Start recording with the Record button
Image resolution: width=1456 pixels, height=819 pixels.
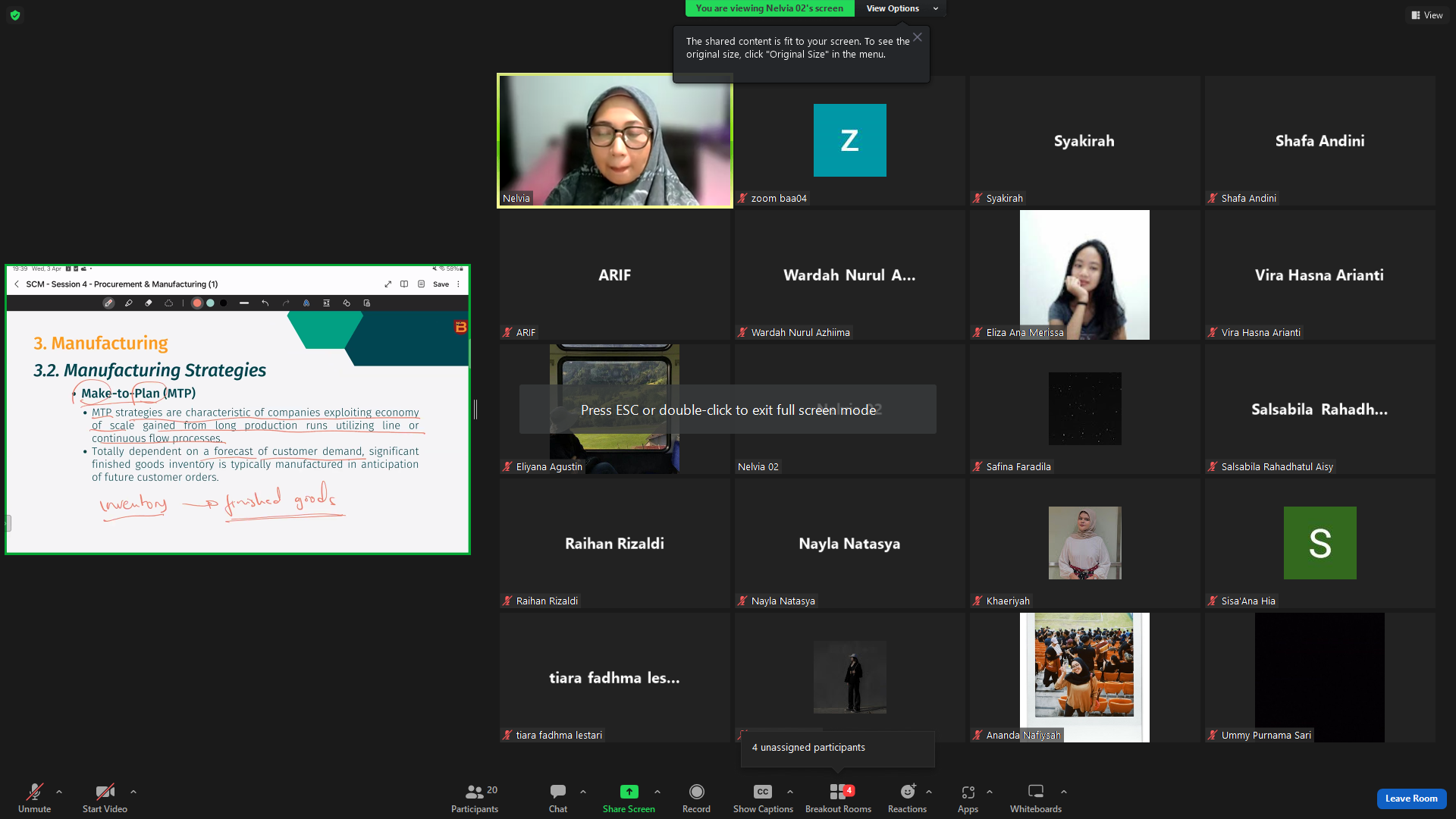click(696, 798)
